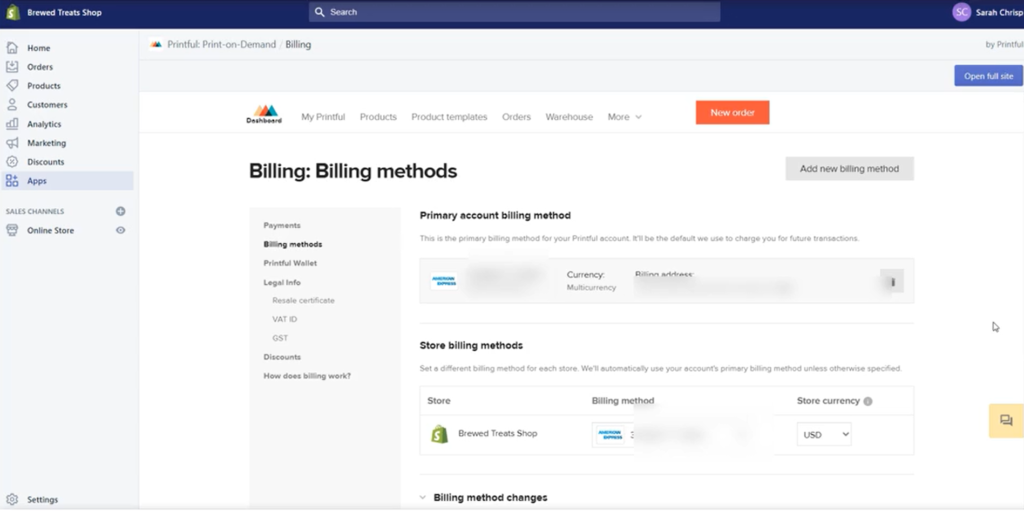Viewport: 1024px width, 512px height.
Task: Select Payments in billing sidebar
Action: (282, 225)
